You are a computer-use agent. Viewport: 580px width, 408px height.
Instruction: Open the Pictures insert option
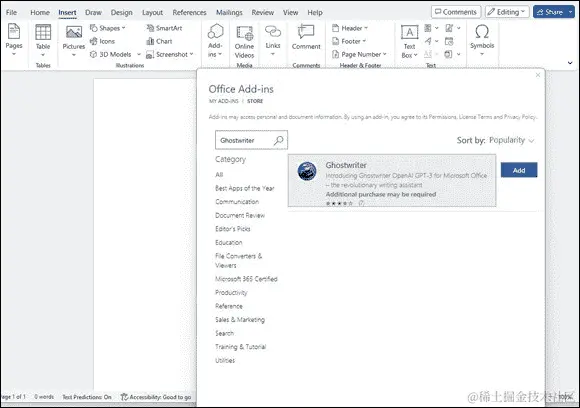pos(74,40)
